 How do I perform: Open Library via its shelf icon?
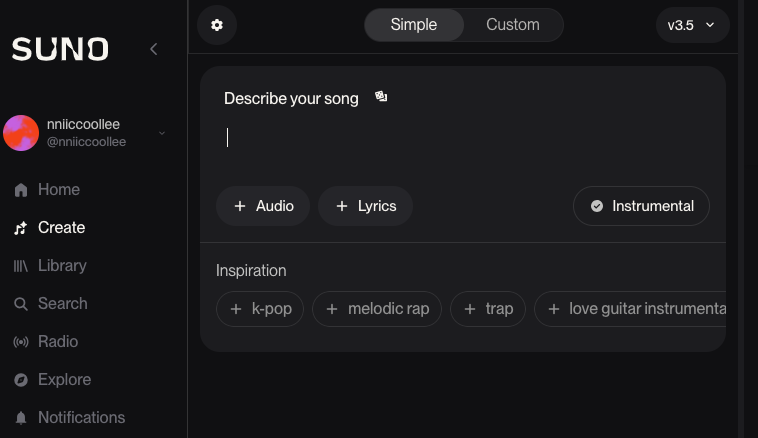[x=21, y=266]
